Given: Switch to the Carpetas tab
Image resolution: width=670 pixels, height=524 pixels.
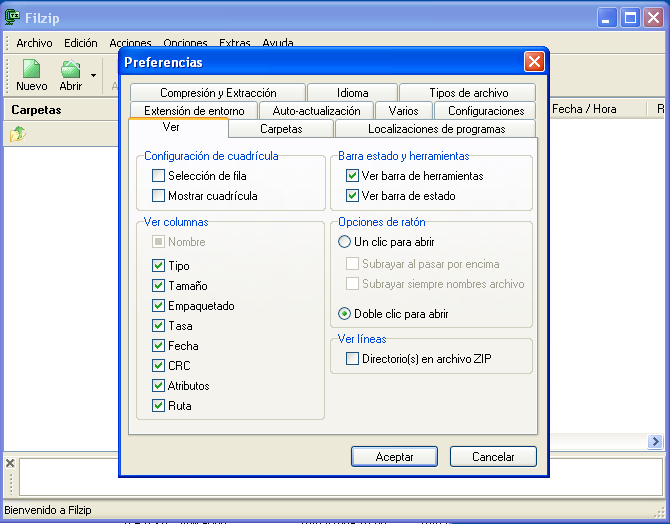Looking at the screenshot, I should point(281,129).
